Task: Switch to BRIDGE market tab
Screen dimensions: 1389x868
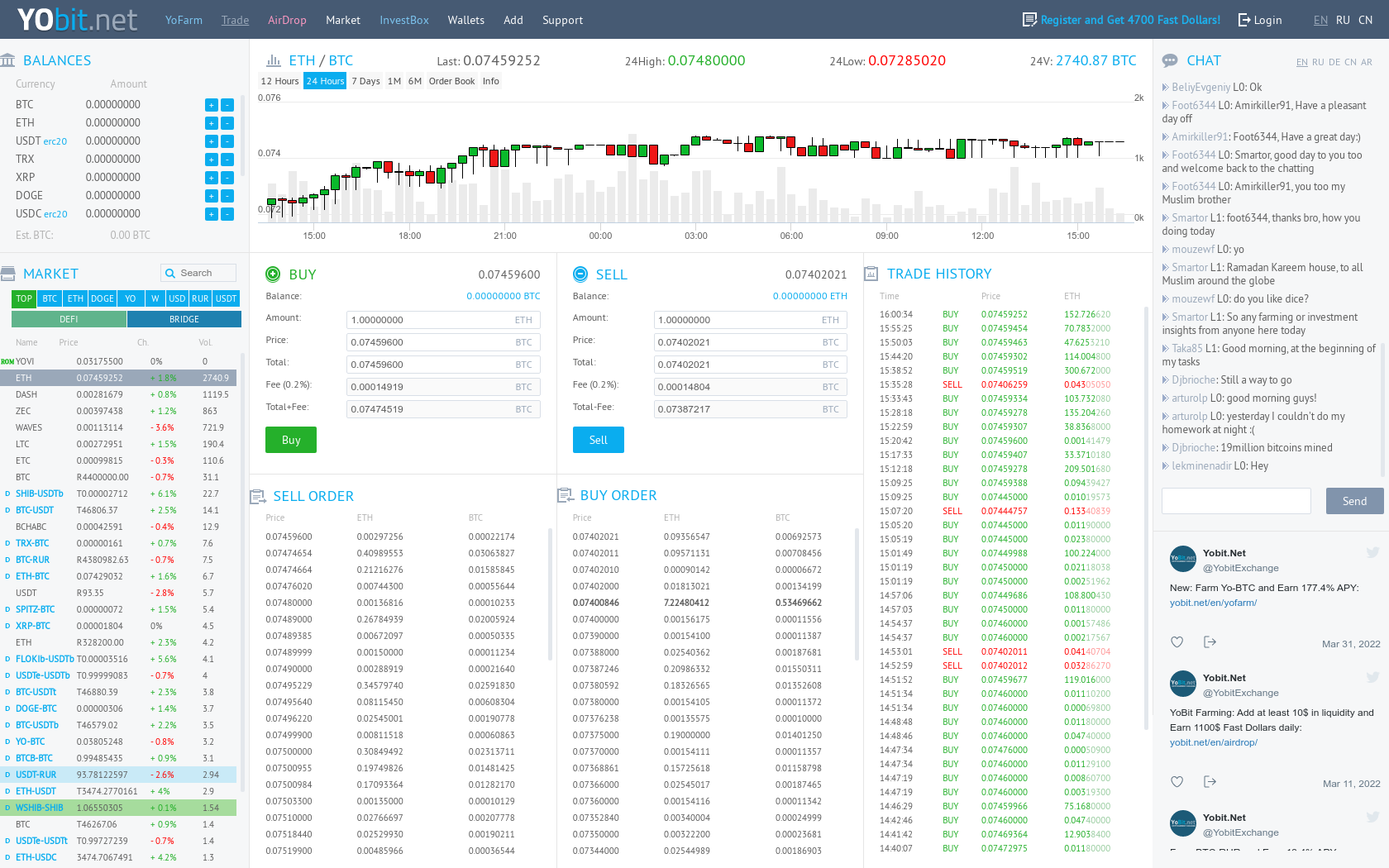Action: click(x=184, y=319)
